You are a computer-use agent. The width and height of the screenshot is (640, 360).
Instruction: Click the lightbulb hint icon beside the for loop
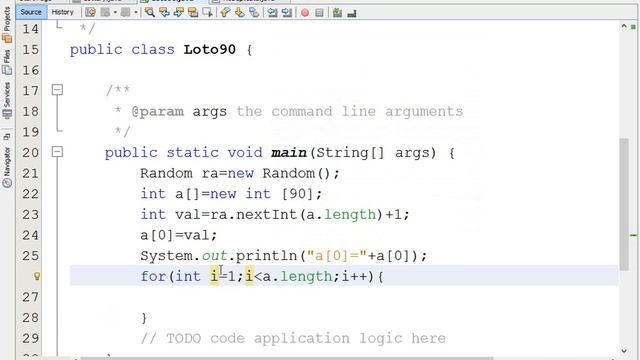pyautogui.click(x=37, y=276)
